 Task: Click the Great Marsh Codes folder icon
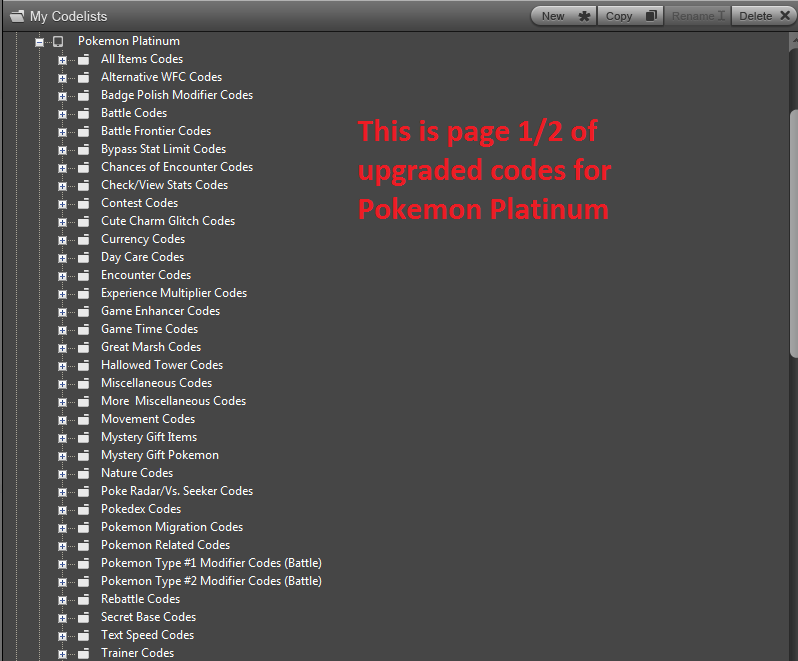pos(83,347)
